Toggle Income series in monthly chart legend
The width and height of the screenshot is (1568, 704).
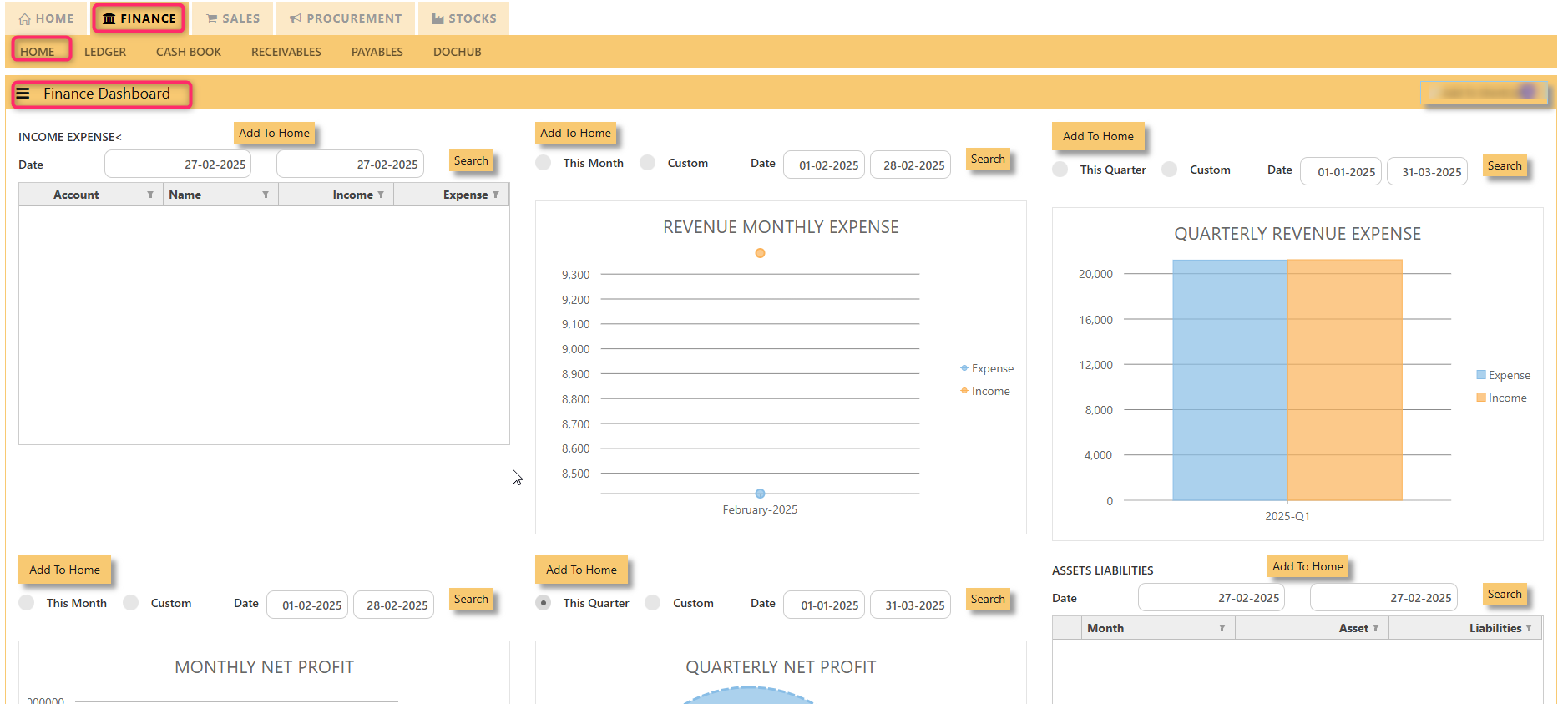point(985,391)
